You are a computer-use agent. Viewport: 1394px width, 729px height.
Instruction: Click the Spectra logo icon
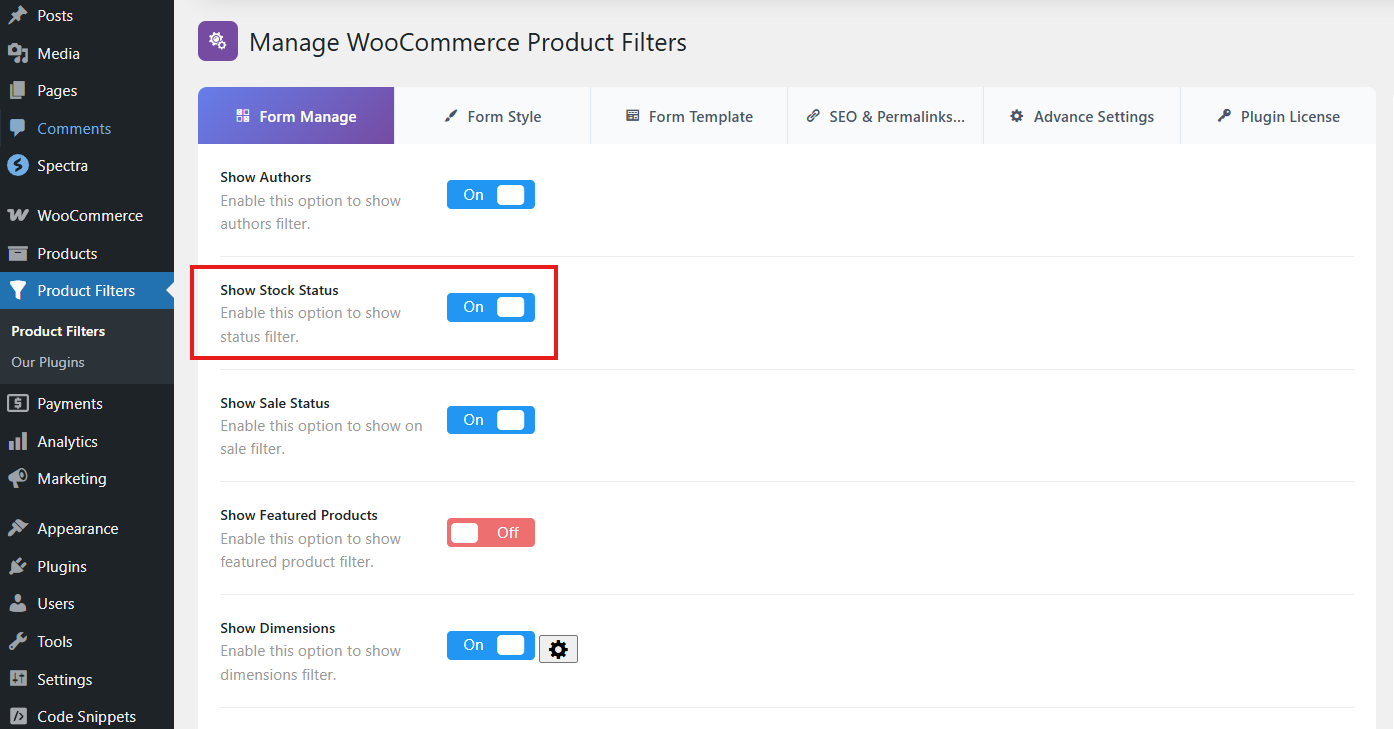(x=17, y=166)
